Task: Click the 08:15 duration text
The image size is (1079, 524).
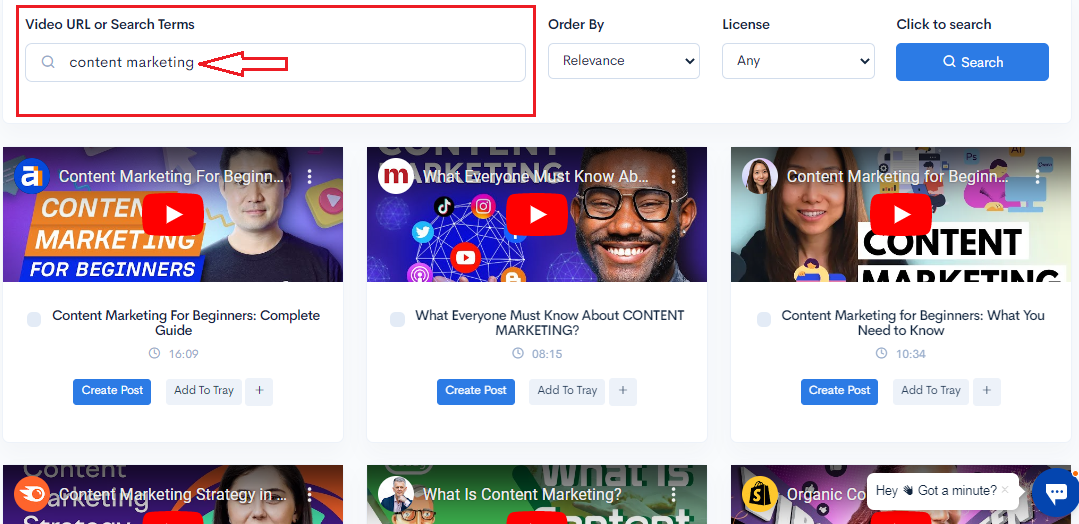Action: (547, 354)
